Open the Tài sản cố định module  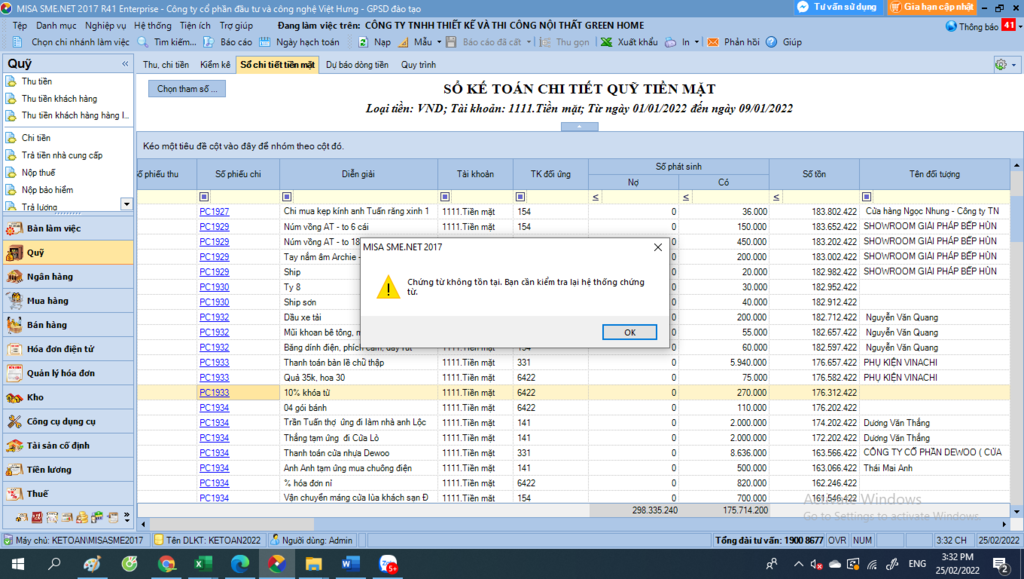click(x=68, y=446)
